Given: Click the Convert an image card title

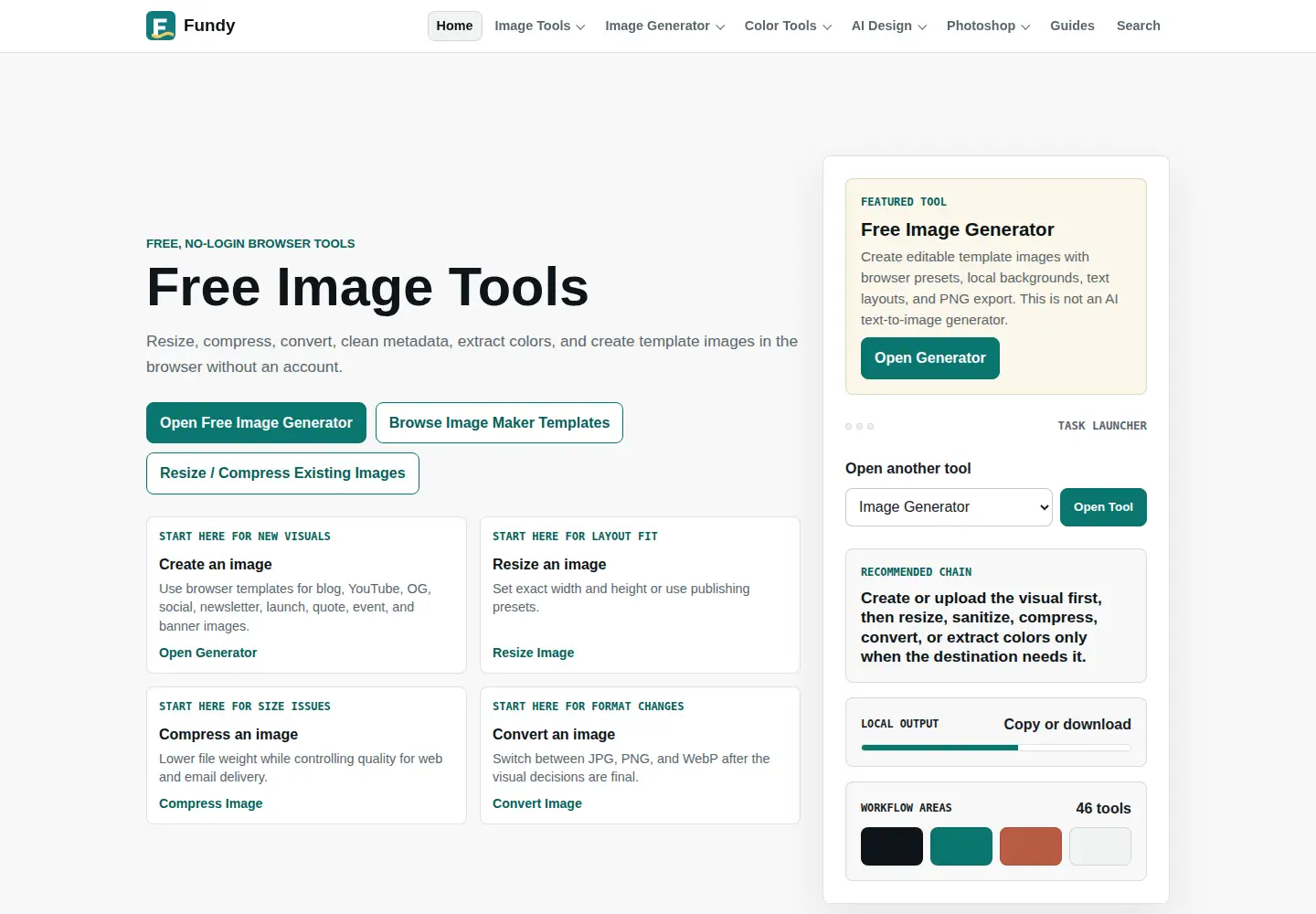Looking at the screenshot, I should point(554,735).
